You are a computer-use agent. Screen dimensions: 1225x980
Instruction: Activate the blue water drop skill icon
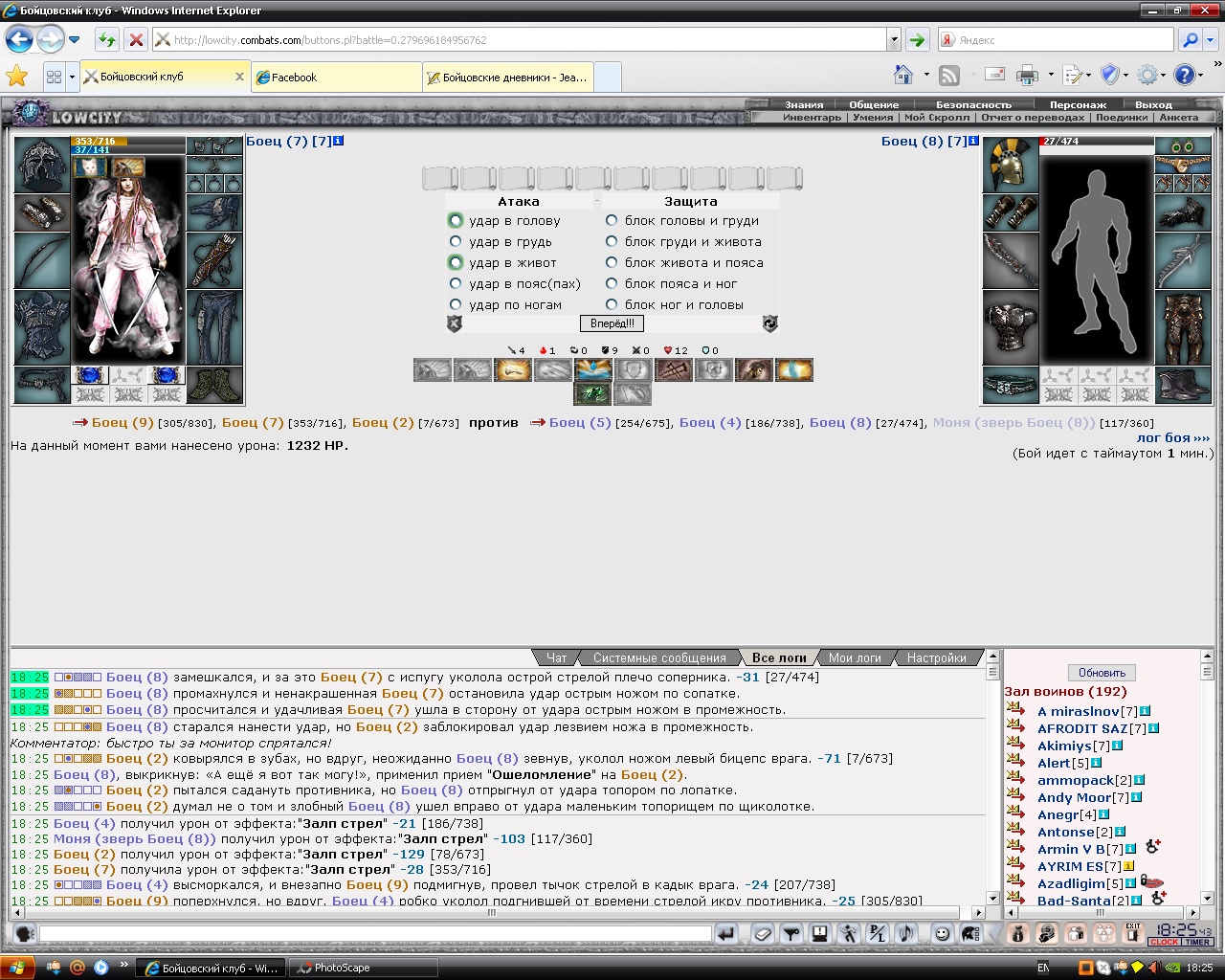[x=593, y=369]
